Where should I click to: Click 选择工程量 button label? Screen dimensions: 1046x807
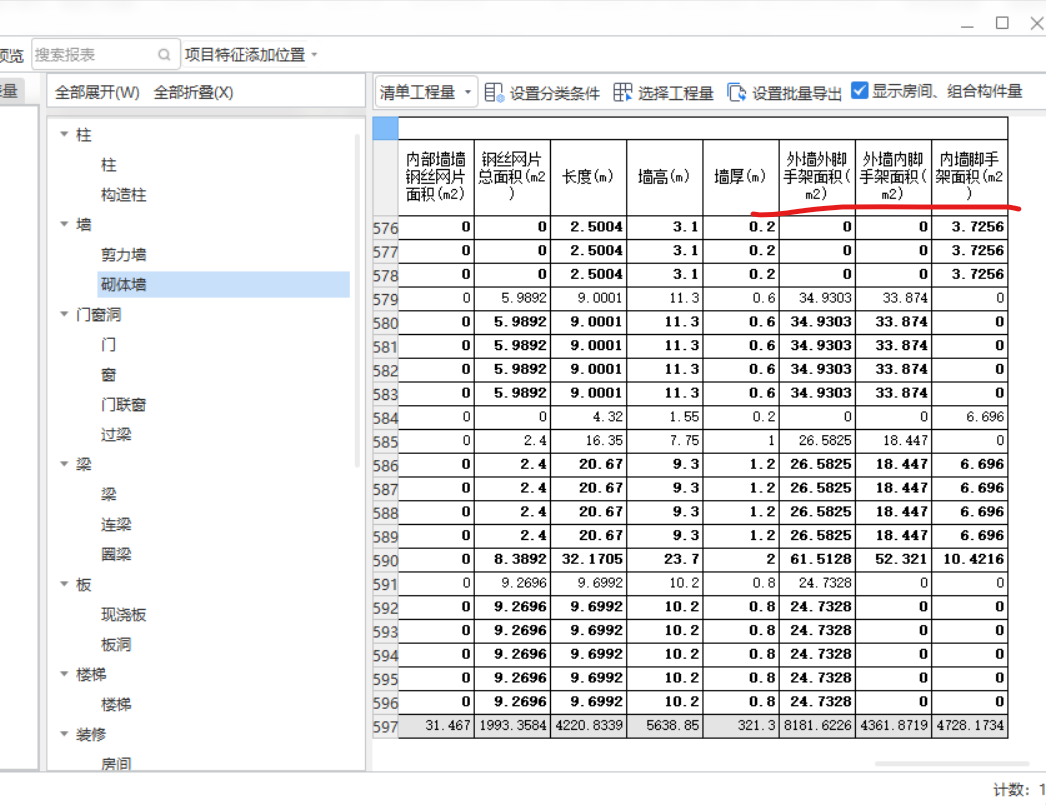[x=676, y=93]
